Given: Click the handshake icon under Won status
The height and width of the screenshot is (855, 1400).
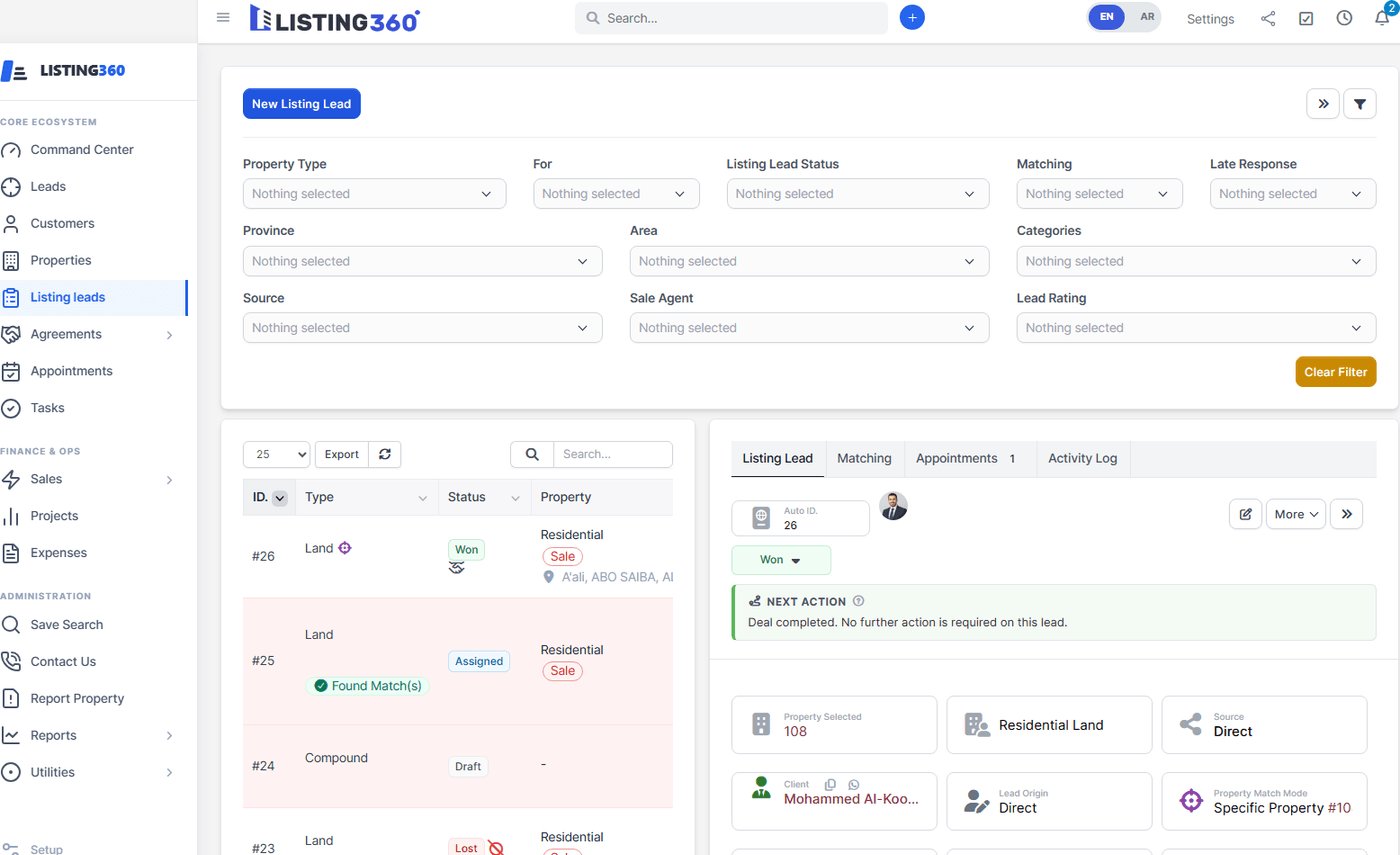Looking at the screenshot, I should point(456,567).
